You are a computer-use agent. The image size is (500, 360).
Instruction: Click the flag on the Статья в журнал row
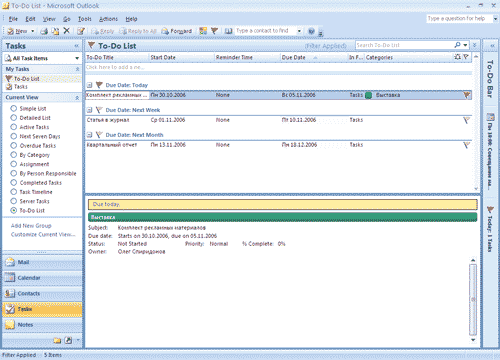[x=466, y=120]
